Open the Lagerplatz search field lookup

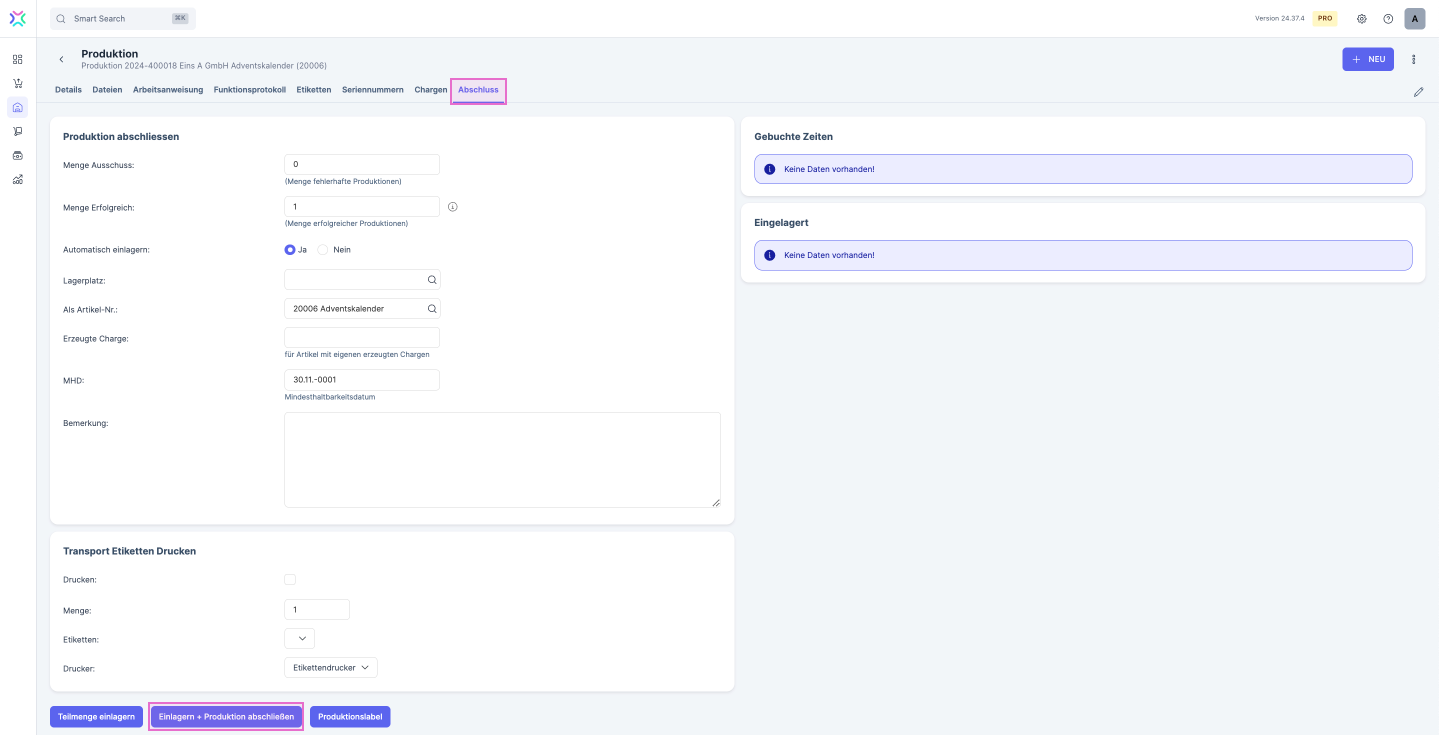(x=432, y=280)
